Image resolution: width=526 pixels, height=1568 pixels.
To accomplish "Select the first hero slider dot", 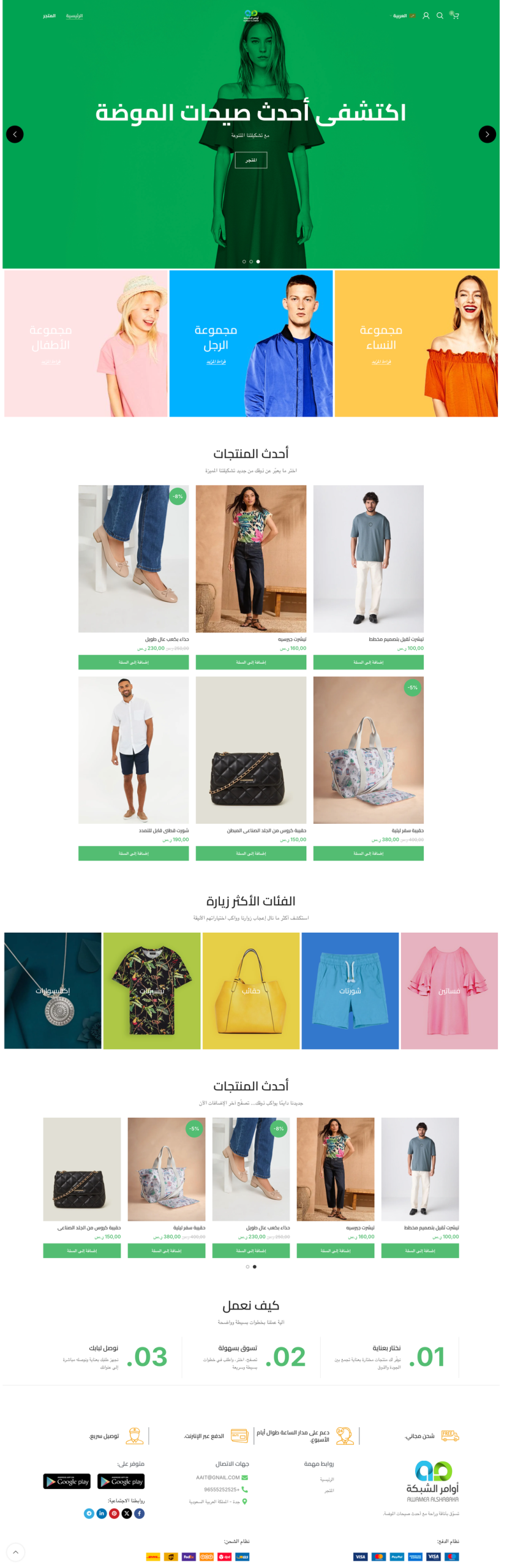I will 244,262.
